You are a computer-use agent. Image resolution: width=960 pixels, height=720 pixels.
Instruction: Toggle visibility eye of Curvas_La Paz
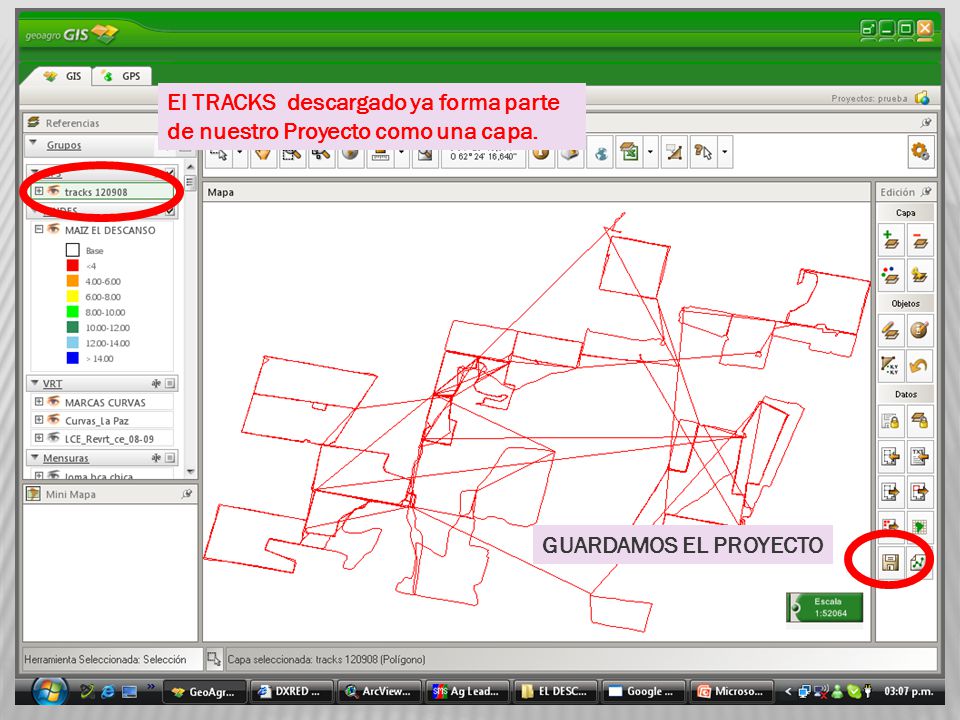tap(53, 419)
